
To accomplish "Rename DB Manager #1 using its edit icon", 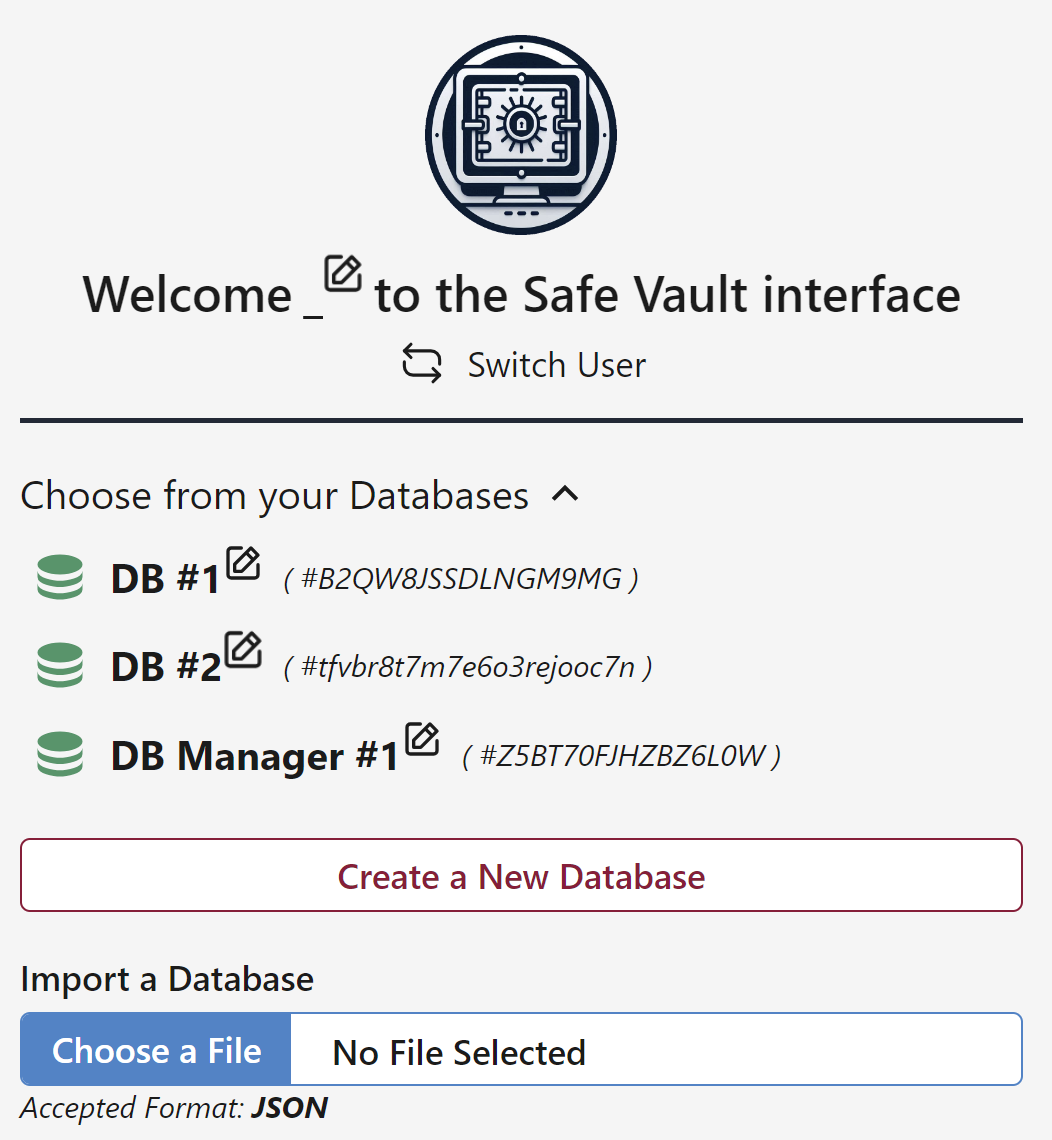I will (422, 739).
